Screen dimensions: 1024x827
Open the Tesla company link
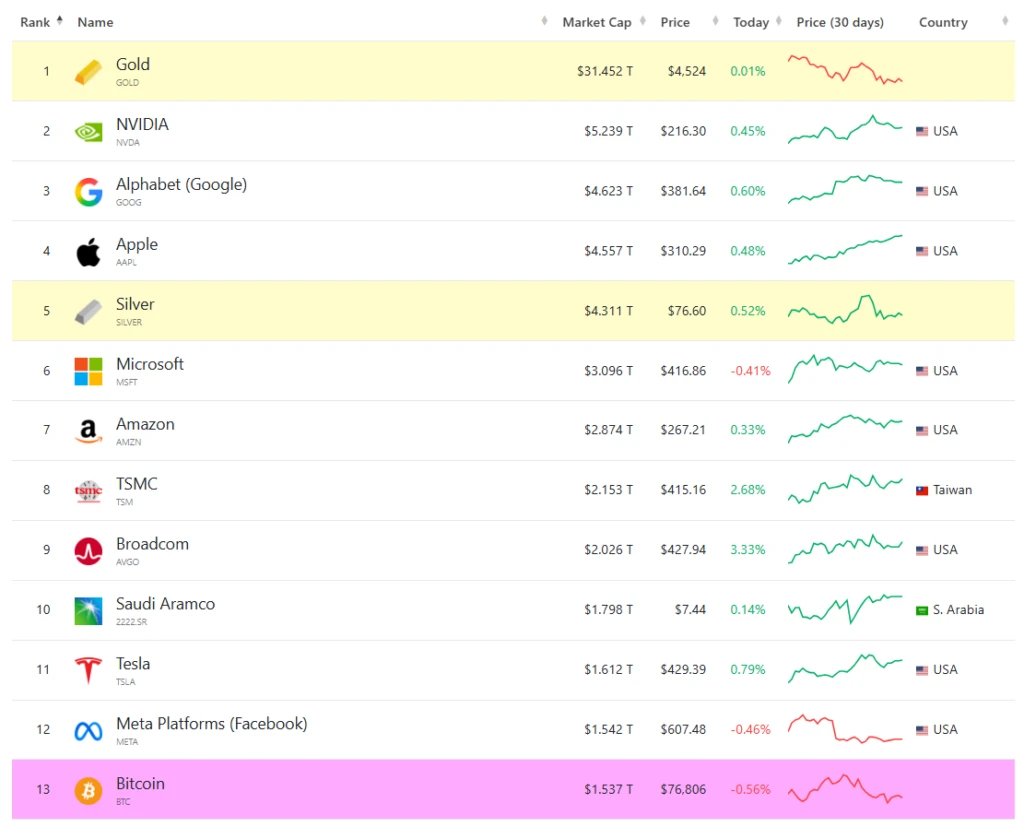click(x=133, y=664)
